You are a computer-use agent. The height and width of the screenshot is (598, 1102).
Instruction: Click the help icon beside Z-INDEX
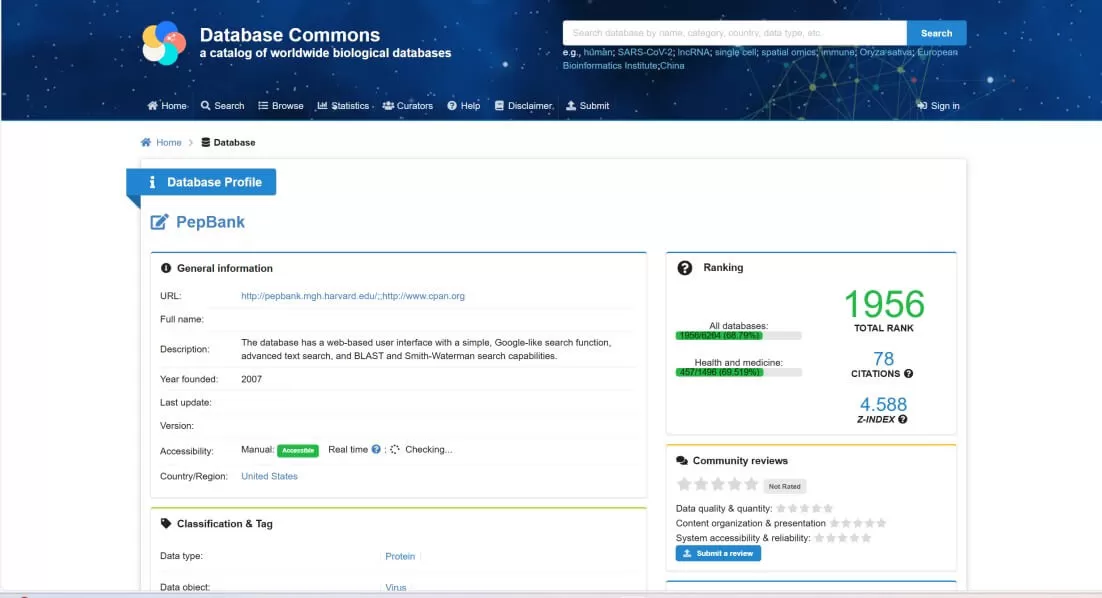[x=902, y=420]
